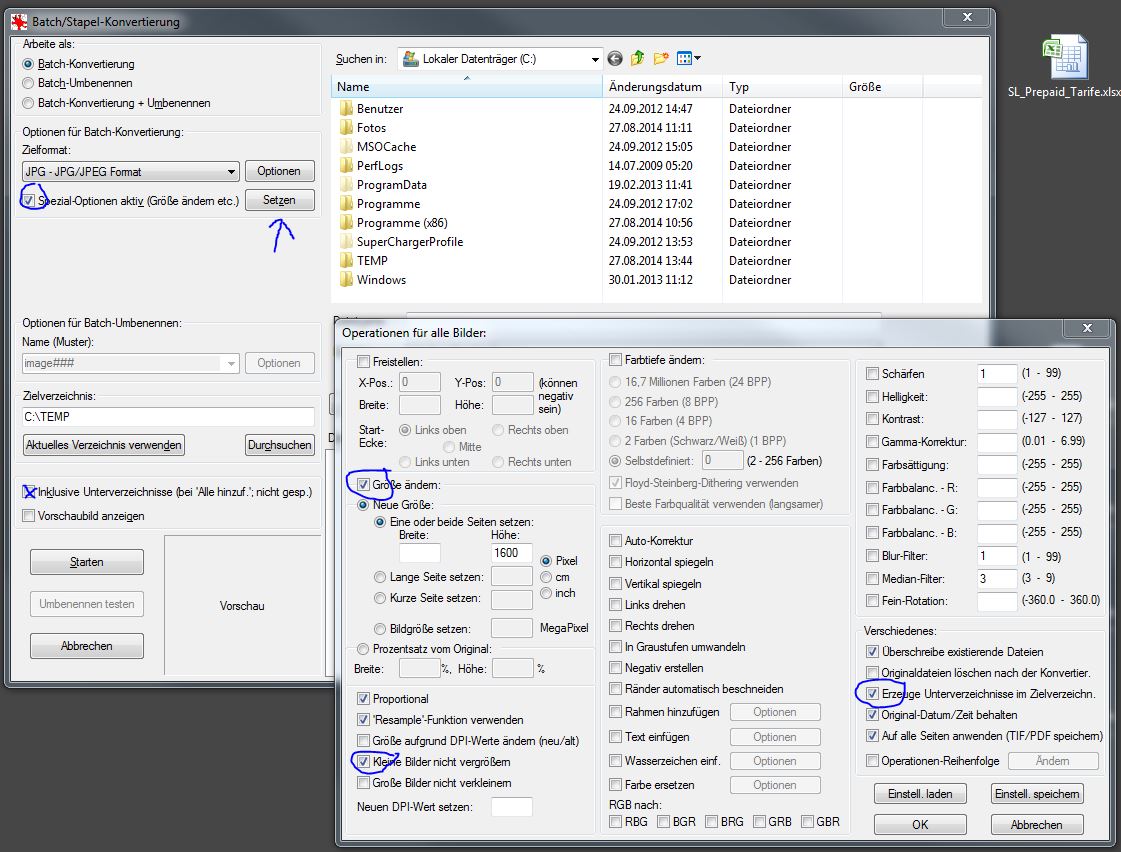Check Horizontal spiegeln option
This screenshot has height=852, width=1121.
coord(616,562)
